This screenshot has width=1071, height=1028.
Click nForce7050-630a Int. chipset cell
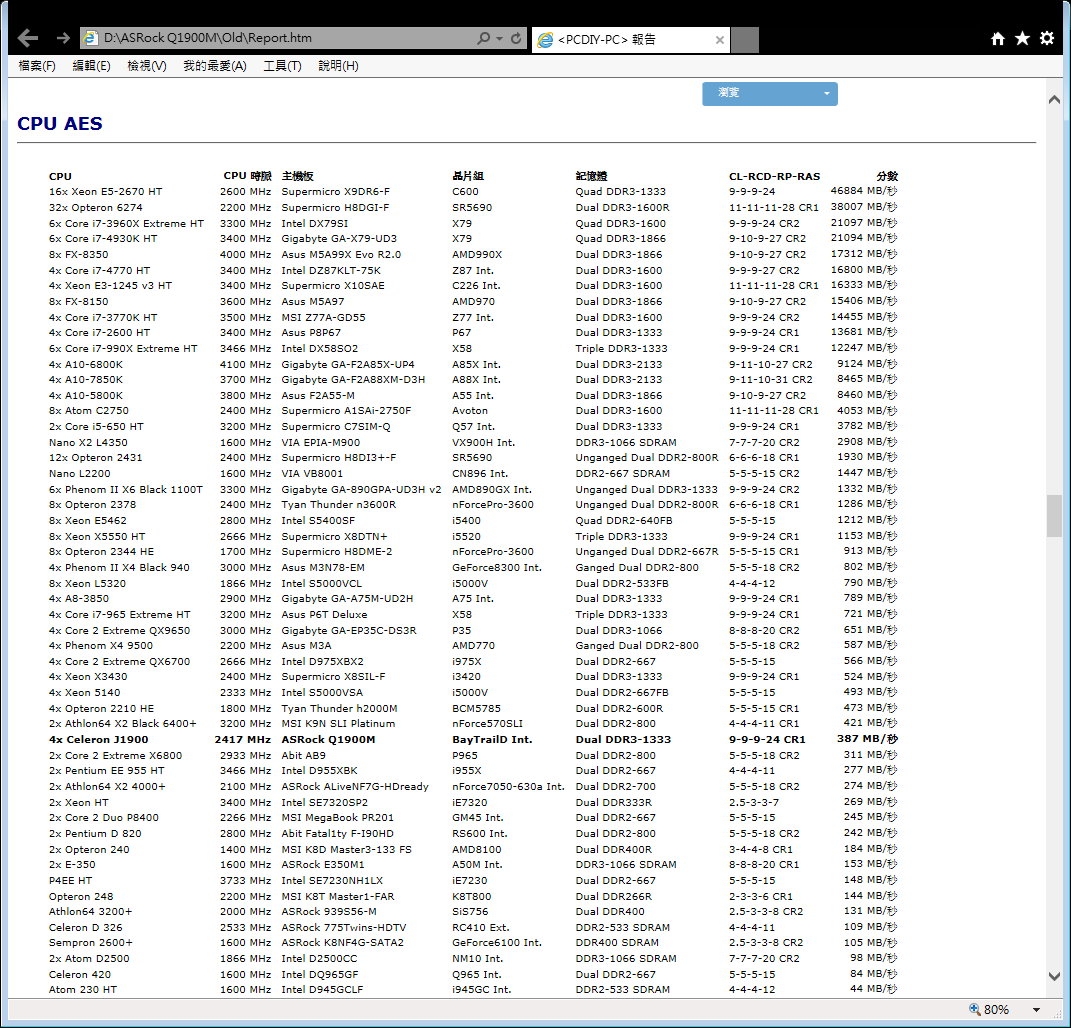click(x=508, y=787)
